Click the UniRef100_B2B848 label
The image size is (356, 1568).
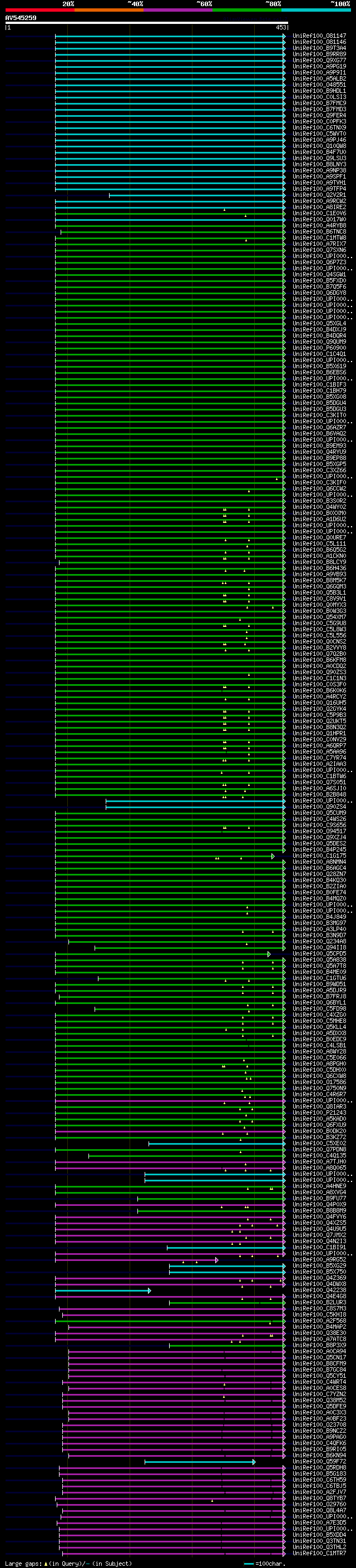[x=319, y=795]
